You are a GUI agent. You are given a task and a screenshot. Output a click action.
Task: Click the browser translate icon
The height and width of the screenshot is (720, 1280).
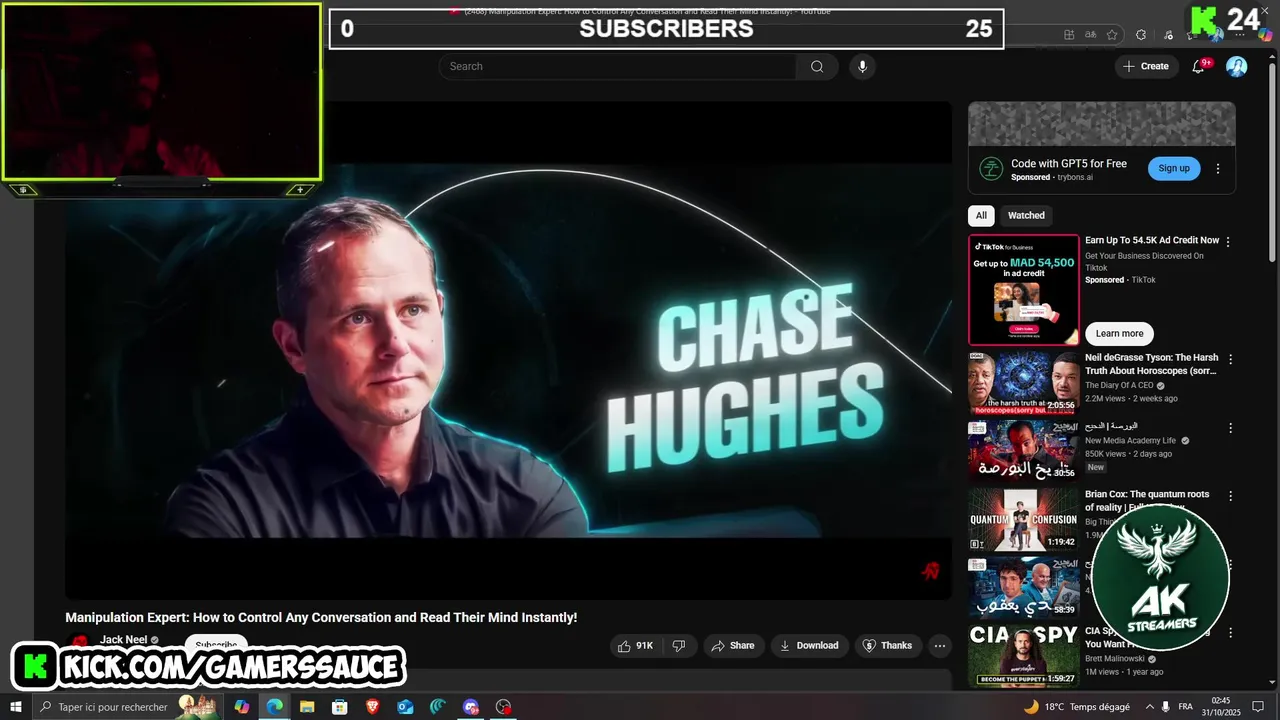point(1091,35)
